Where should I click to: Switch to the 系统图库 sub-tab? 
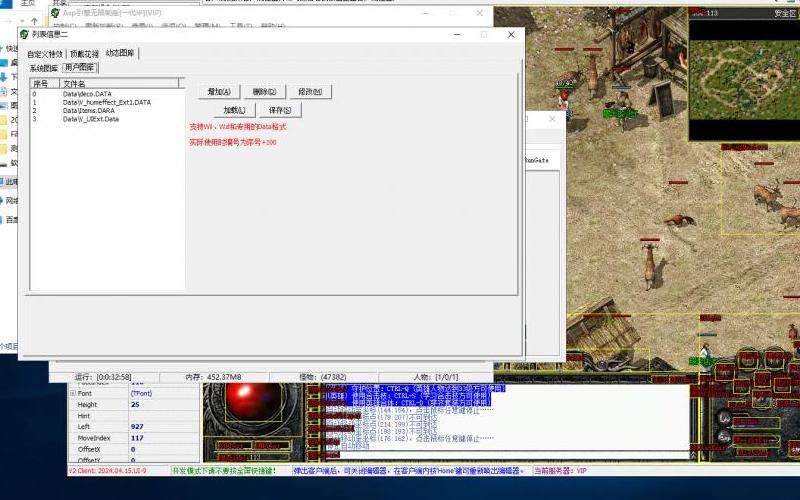[43, 68]
